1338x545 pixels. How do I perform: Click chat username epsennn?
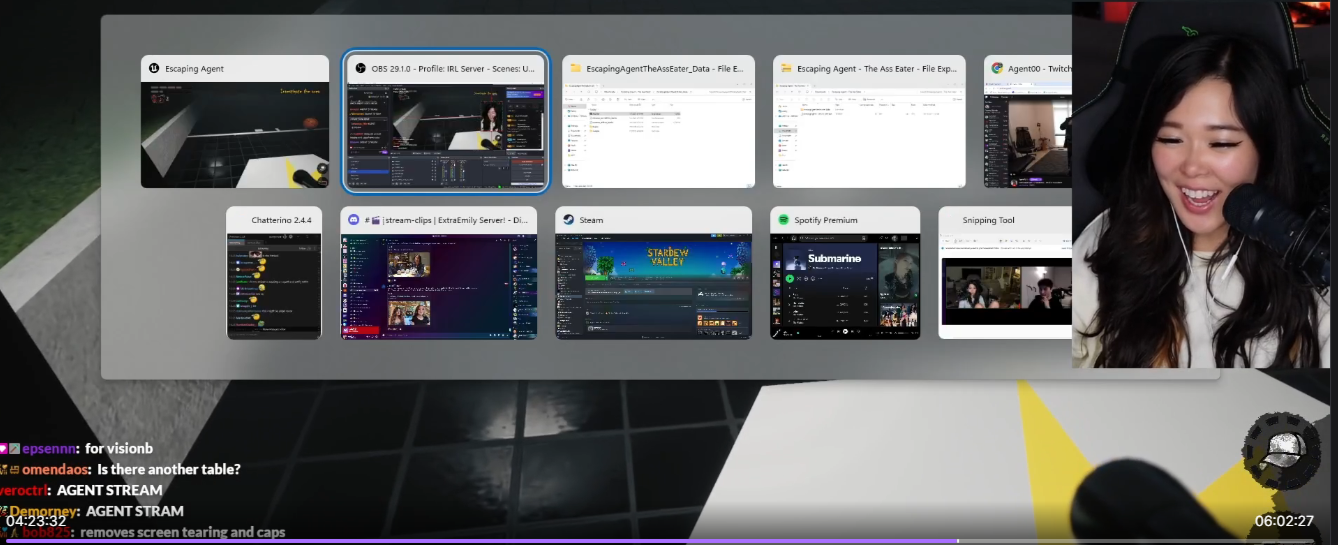coord(49,449)
